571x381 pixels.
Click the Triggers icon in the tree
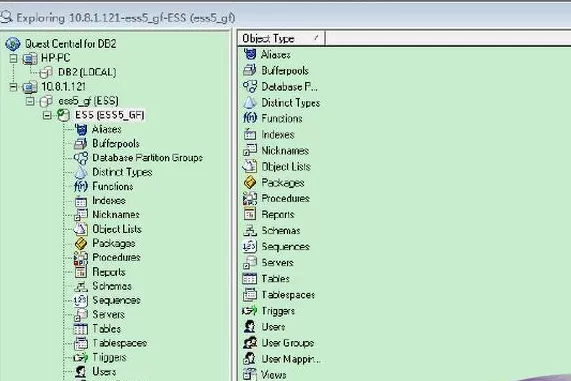(81, 357)
